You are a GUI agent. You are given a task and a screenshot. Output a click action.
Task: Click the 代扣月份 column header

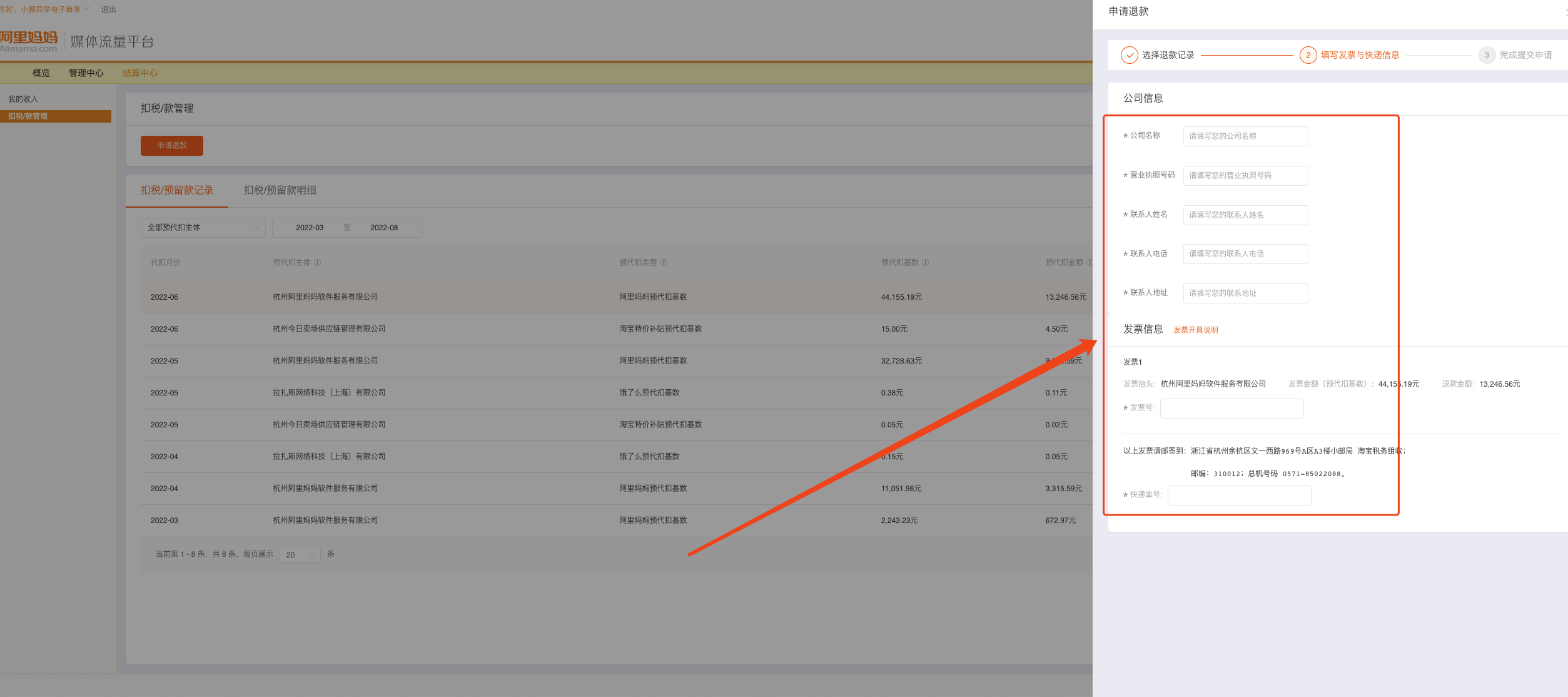pyautogui.click(x=166, y=263)
